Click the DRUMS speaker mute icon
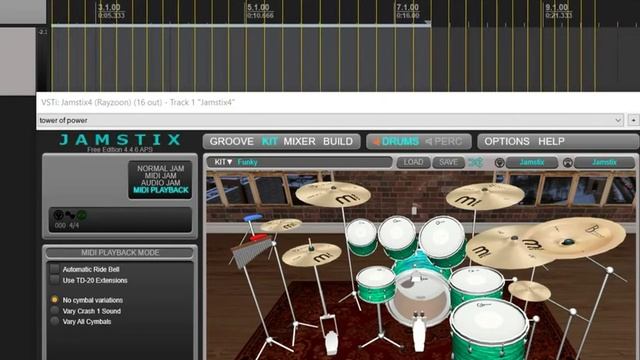Viewport: 640px width, 360px height. pyautogui.click(x=376, y=141)
